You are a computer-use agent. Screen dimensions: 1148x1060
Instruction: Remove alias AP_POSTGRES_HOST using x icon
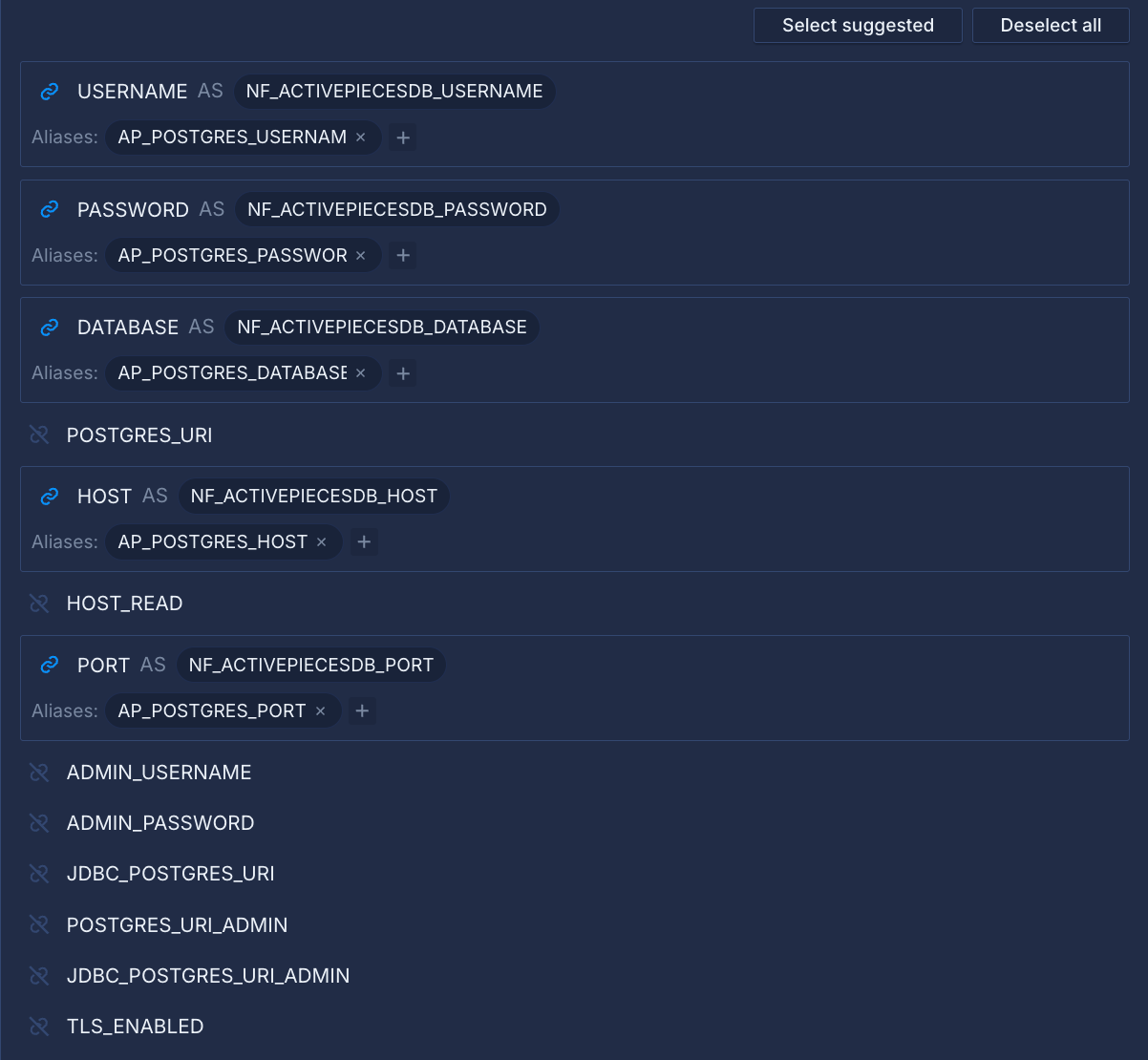tap(322, 542)
